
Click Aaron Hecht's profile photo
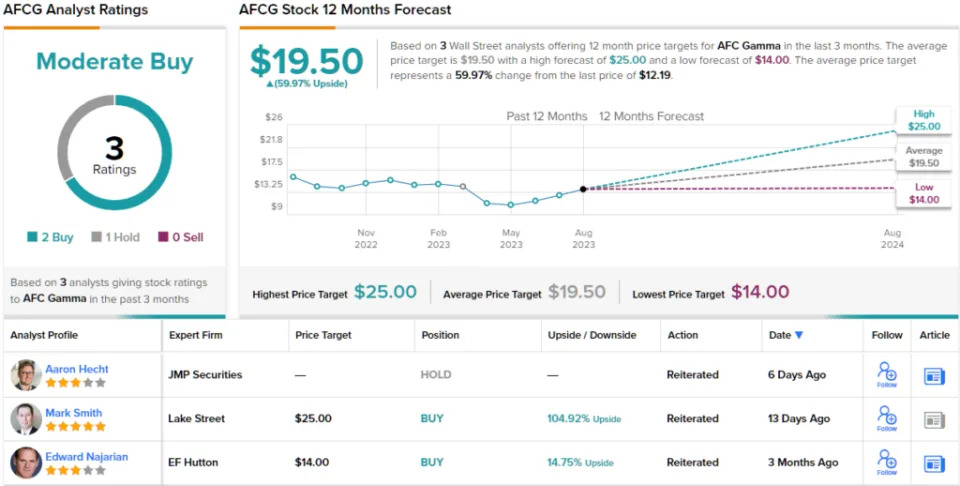[26, 375]
